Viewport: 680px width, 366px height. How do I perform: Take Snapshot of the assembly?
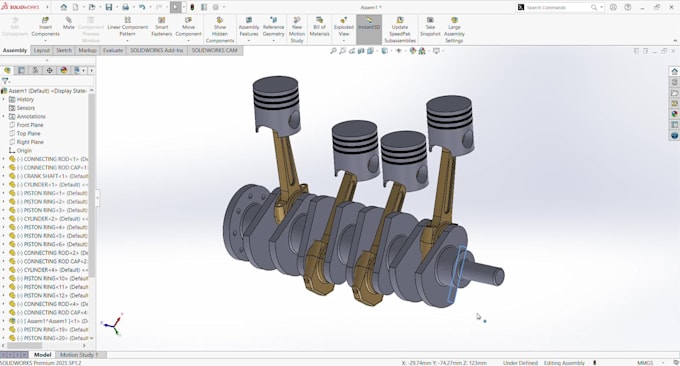click(x=430, y=27)
